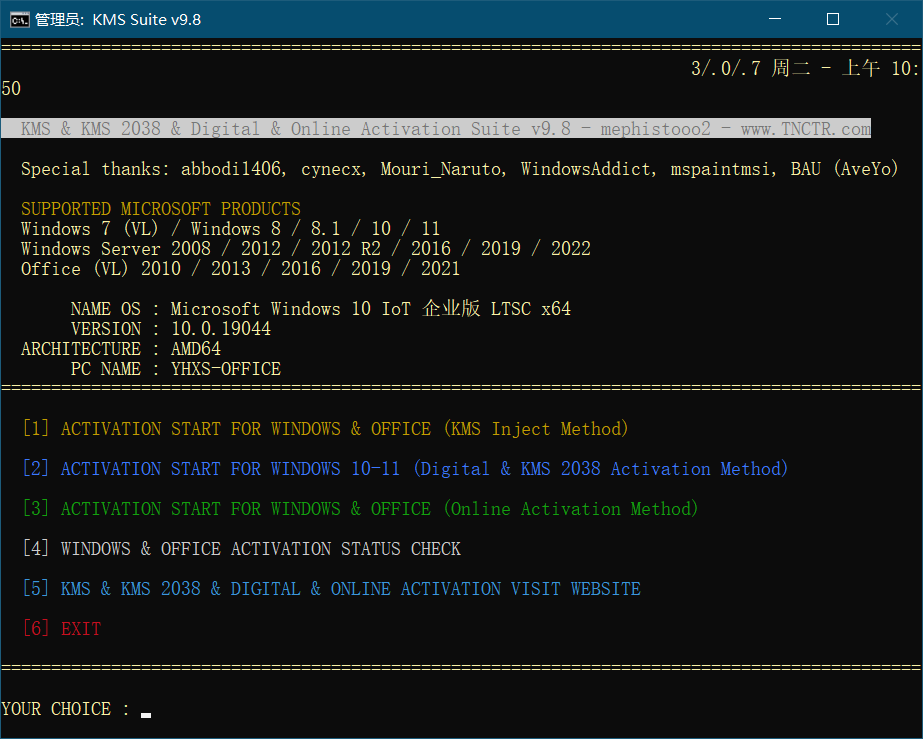The image size is (923, 739).
Task: Click option [2] Digital & KMS 2038 line
Action: point(405,469)
